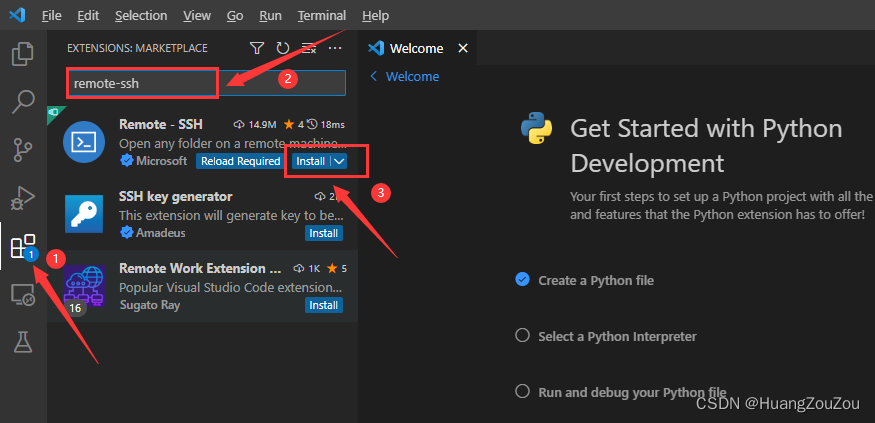Select the Welcome editor tab
875x423 pixels.
click(x=417, y=49)
